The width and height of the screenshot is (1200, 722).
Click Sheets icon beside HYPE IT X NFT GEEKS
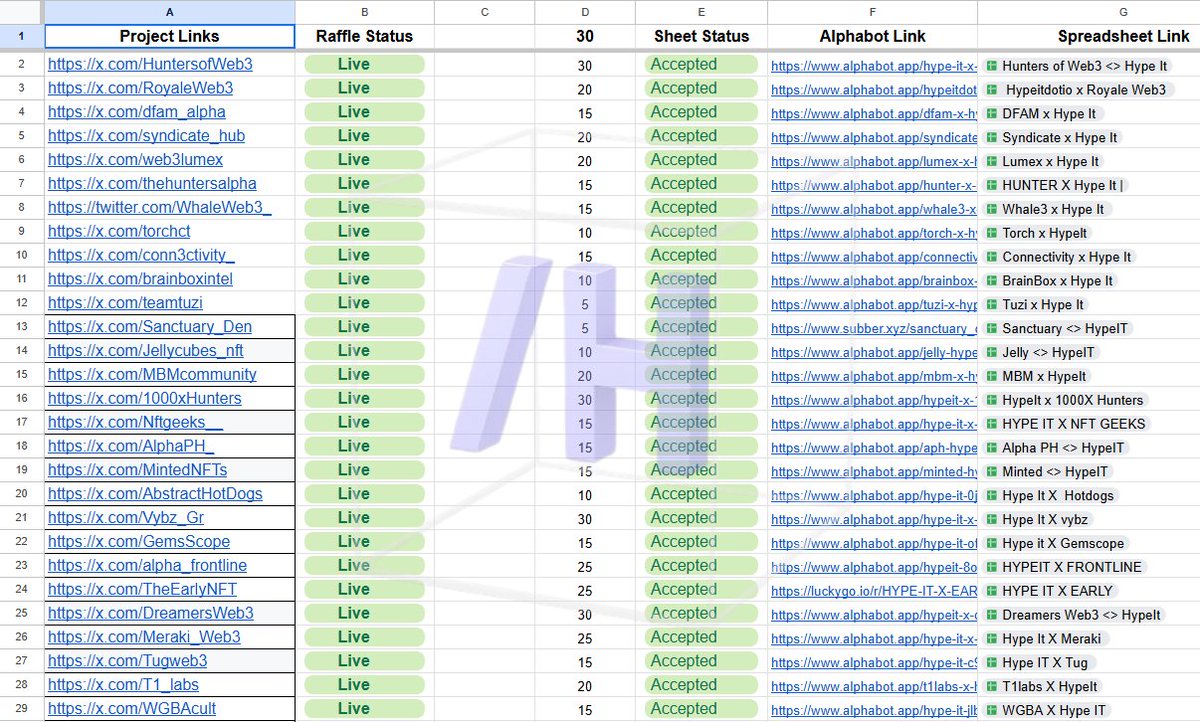[x=991, y=424]
